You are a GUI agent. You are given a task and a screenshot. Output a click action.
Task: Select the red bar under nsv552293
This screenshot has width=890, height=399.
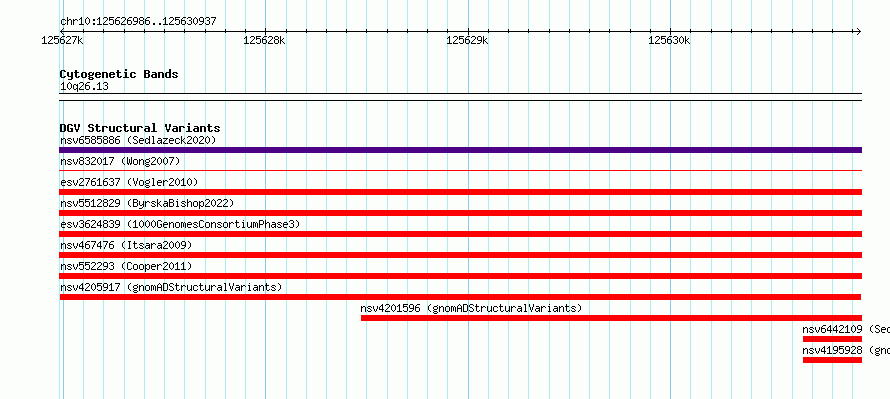tap(460, 276)
